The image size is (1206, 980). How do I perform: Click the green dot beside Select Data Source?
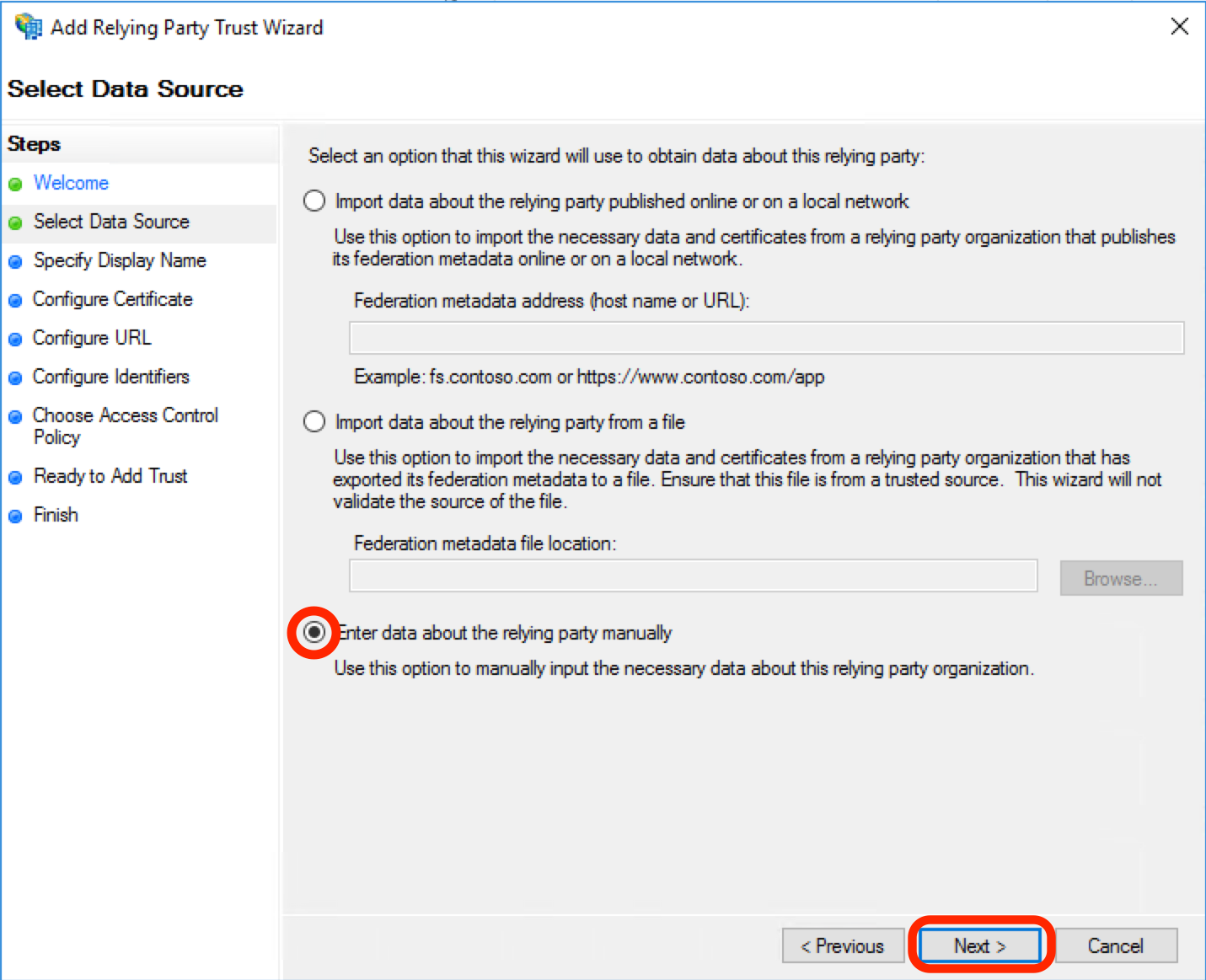[x=15, y=222]
